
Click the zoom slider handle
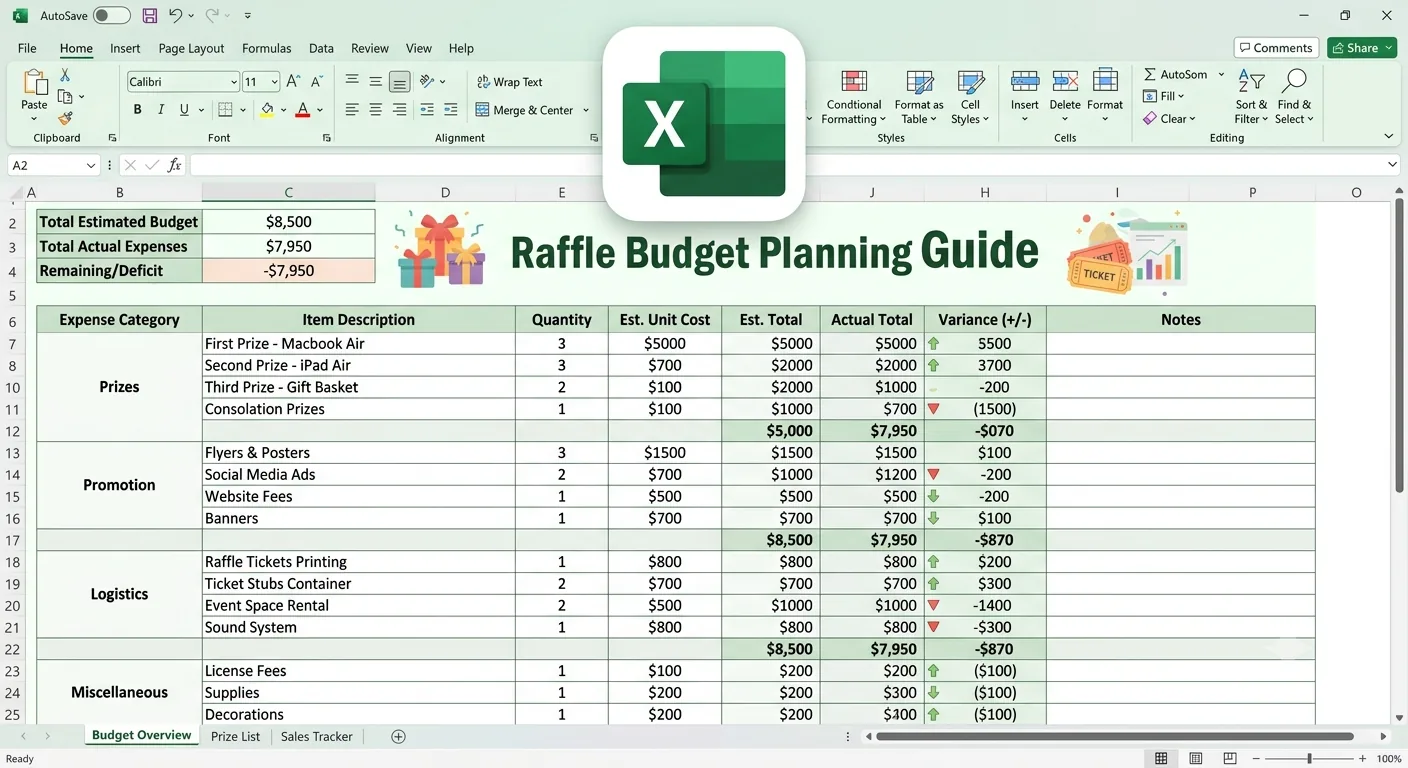point(1309,759)
